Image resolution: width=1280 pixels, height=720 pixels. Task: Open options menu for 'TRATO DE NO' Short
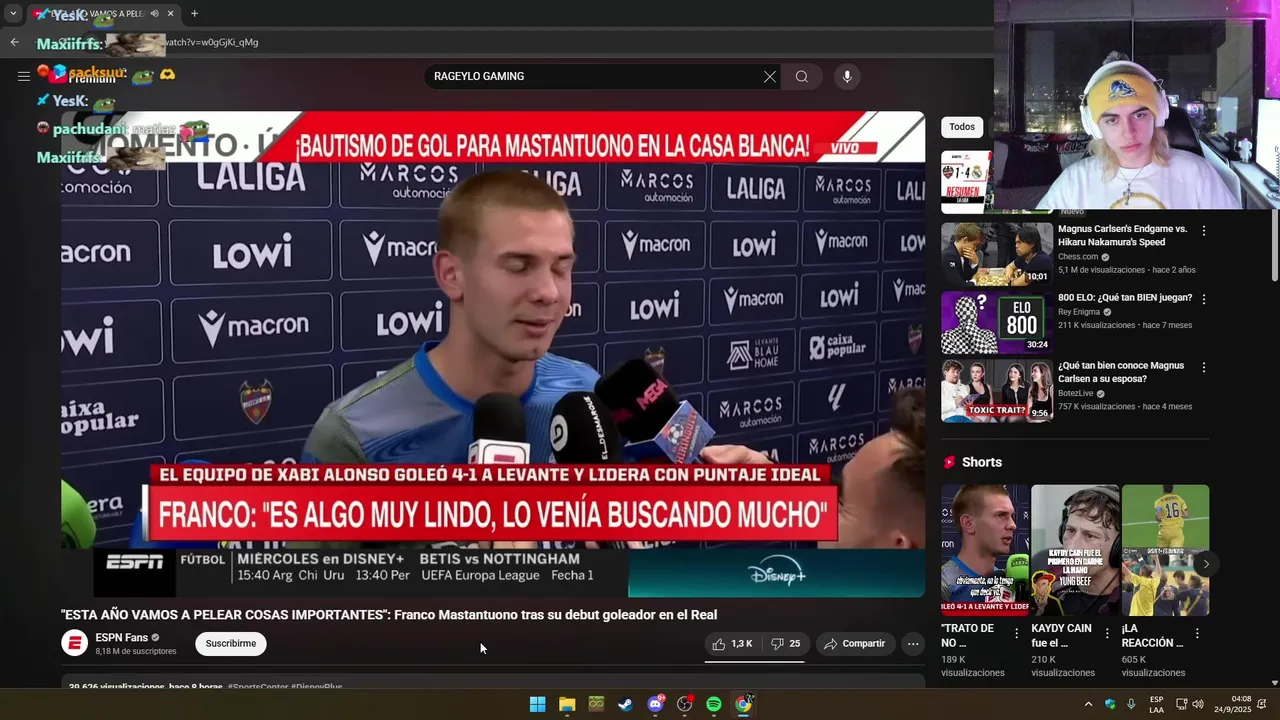1017,633
